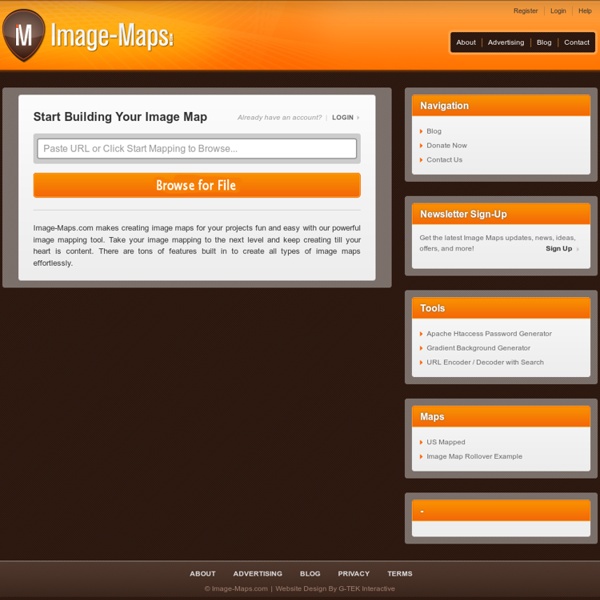Go to Blog in header menu

click(x=544, y=42)
